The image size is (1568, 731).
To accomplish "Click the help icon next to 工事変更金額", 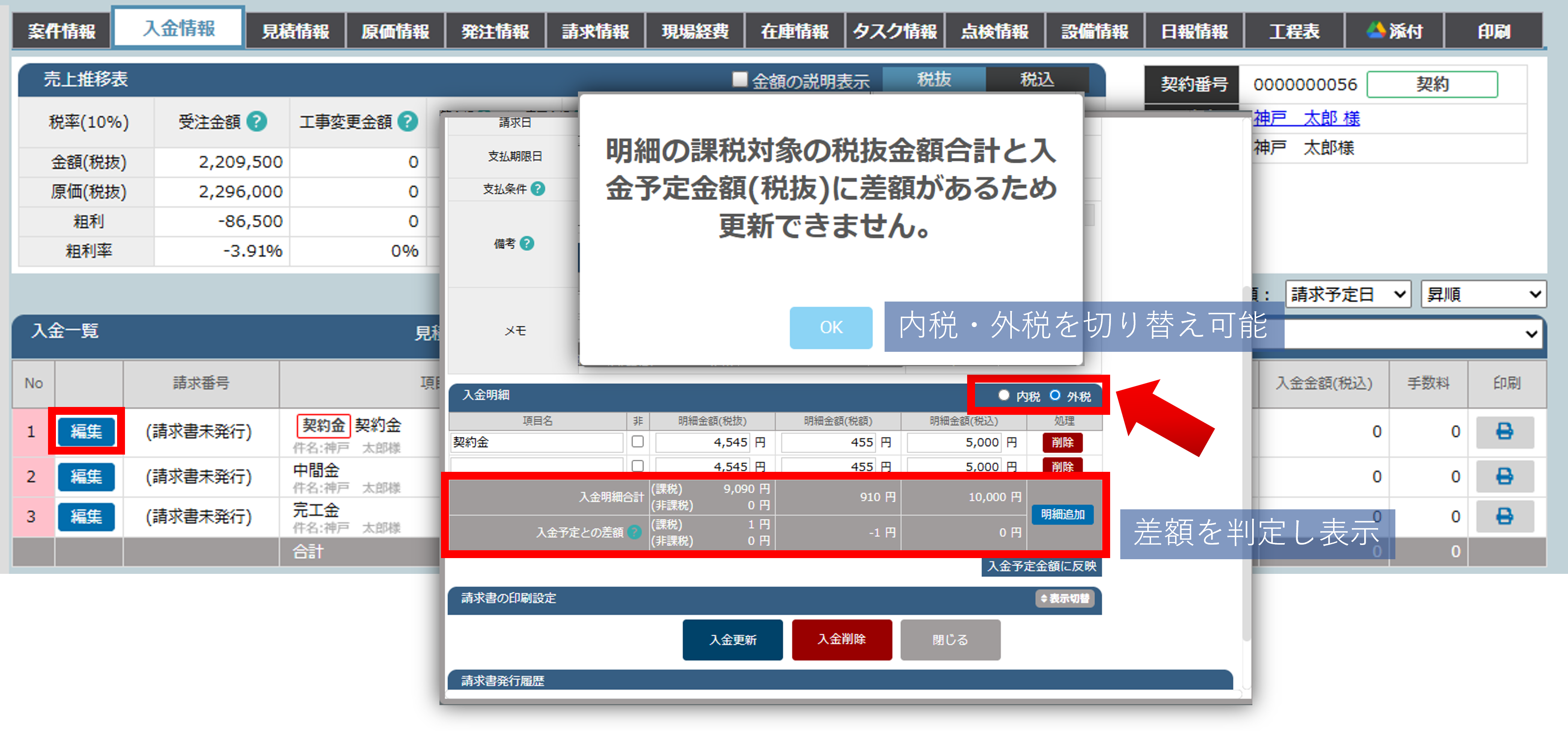I will coord(408,122).
